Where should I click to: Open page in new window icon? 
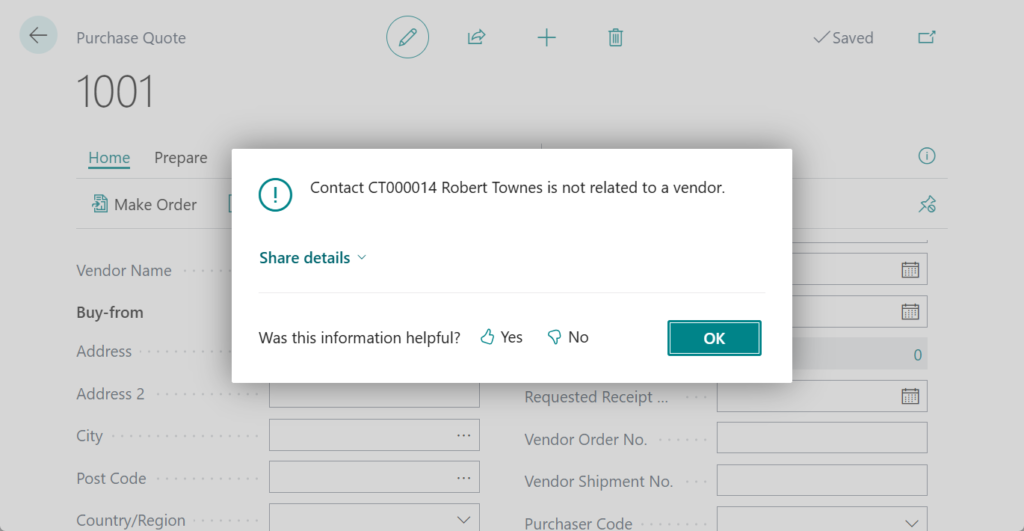(927, 38)
